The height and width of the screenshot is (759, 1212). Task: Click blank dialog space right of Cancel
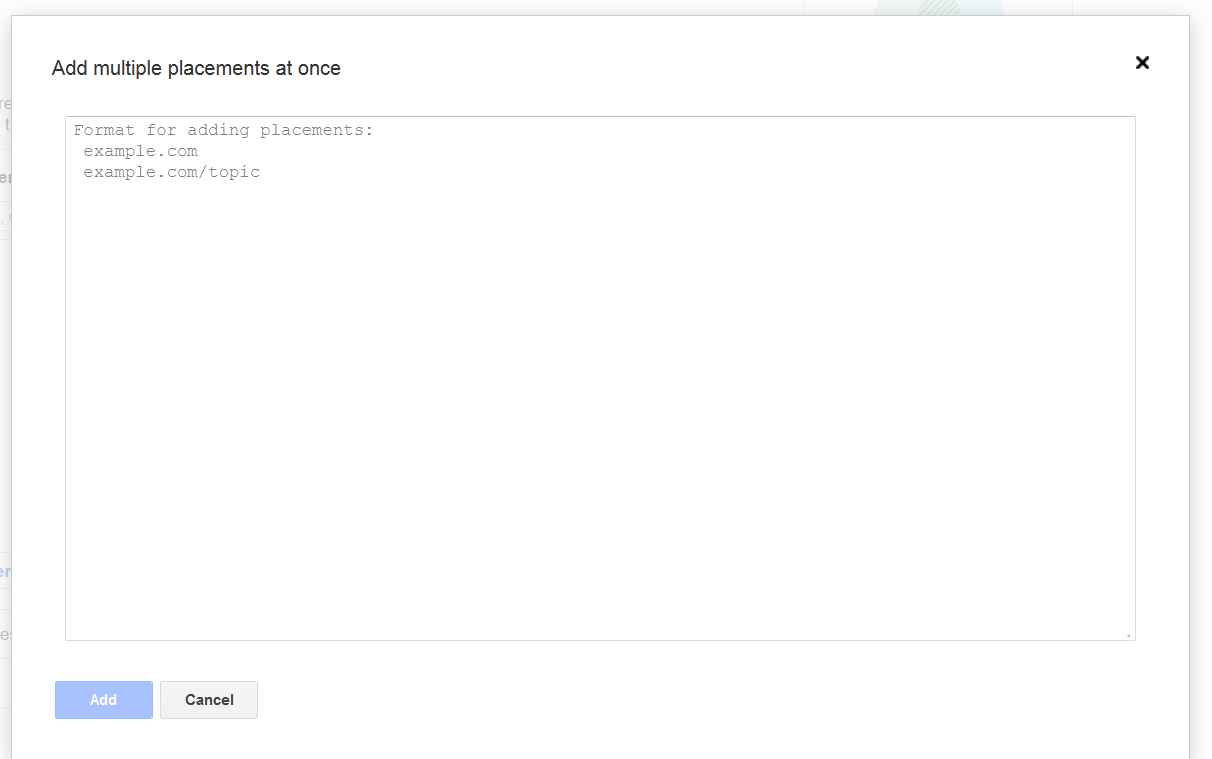pyautogui.click(x=700, y=700)
